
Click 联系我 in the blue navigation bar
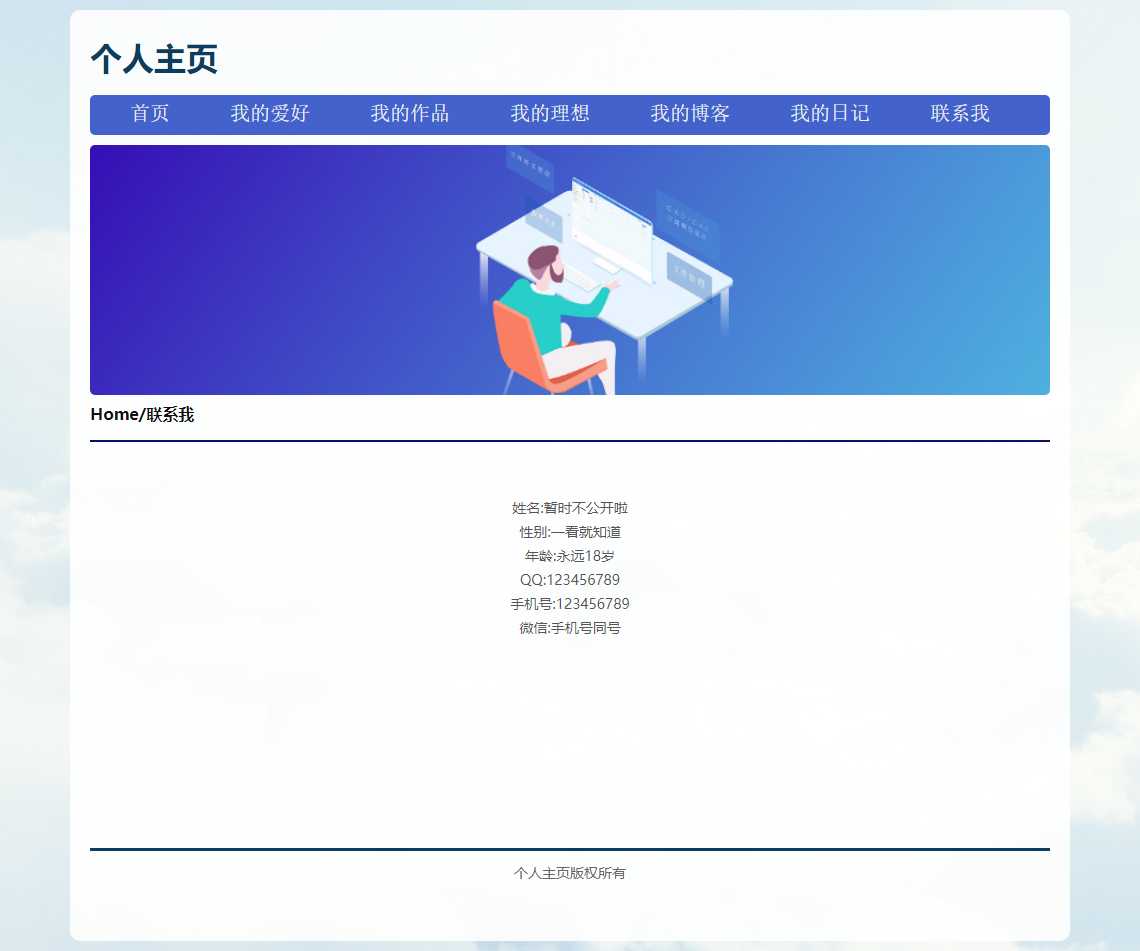point(960,114)
